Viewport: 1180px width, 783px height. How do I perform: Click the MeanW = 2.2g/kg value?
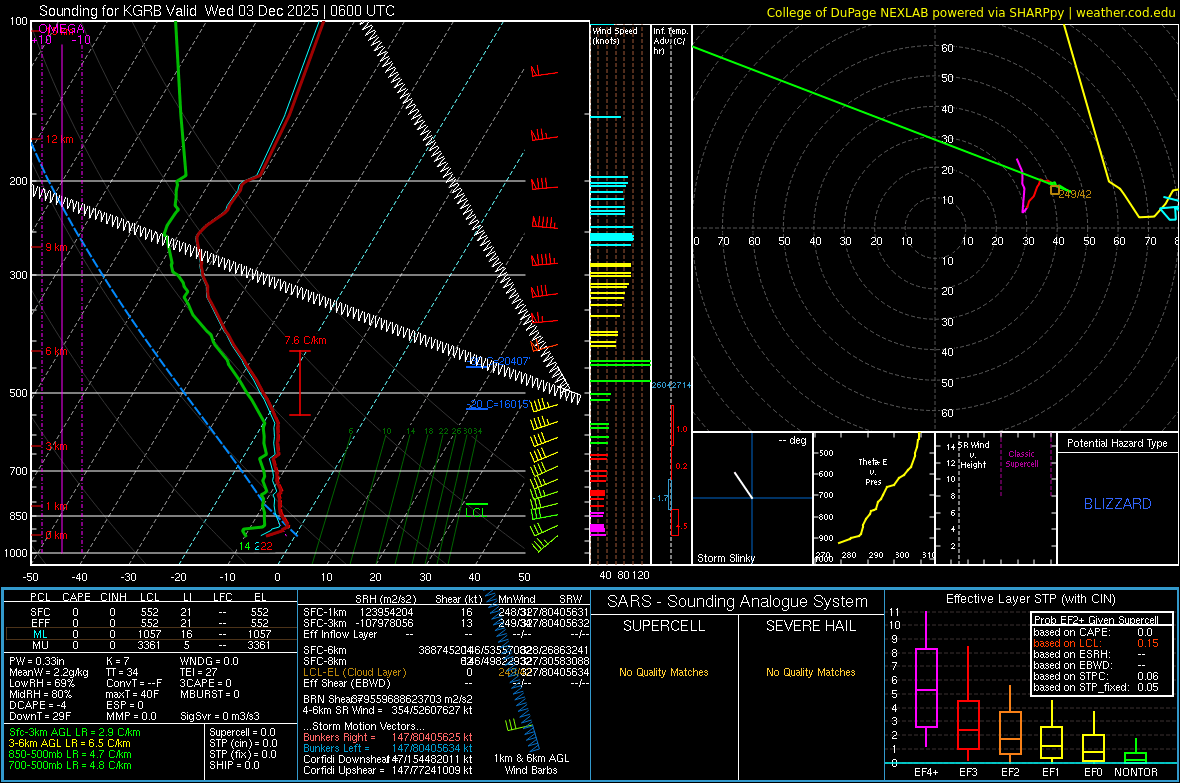point(48,672)
